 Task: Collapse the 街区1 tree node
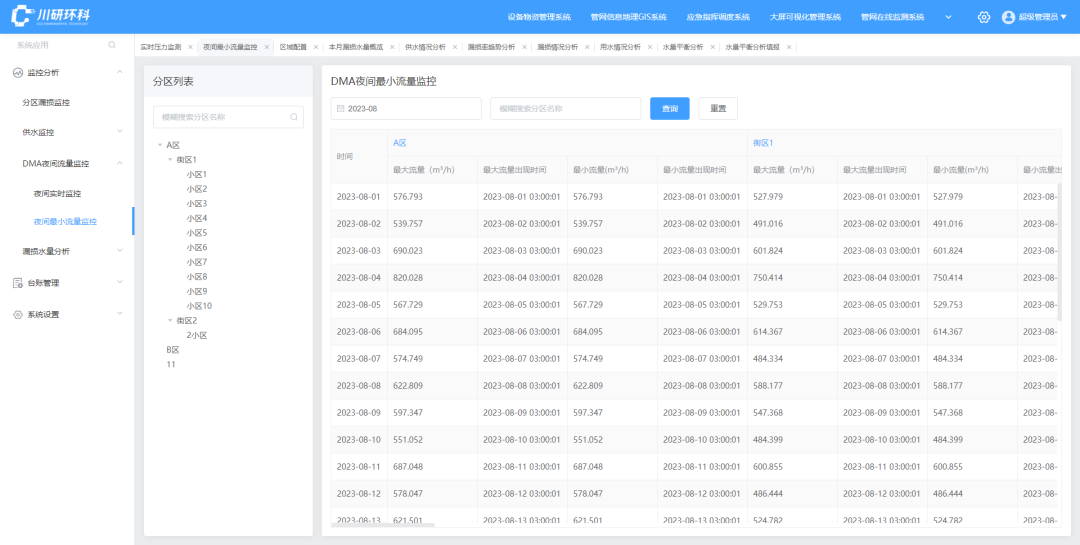(170, 160)
